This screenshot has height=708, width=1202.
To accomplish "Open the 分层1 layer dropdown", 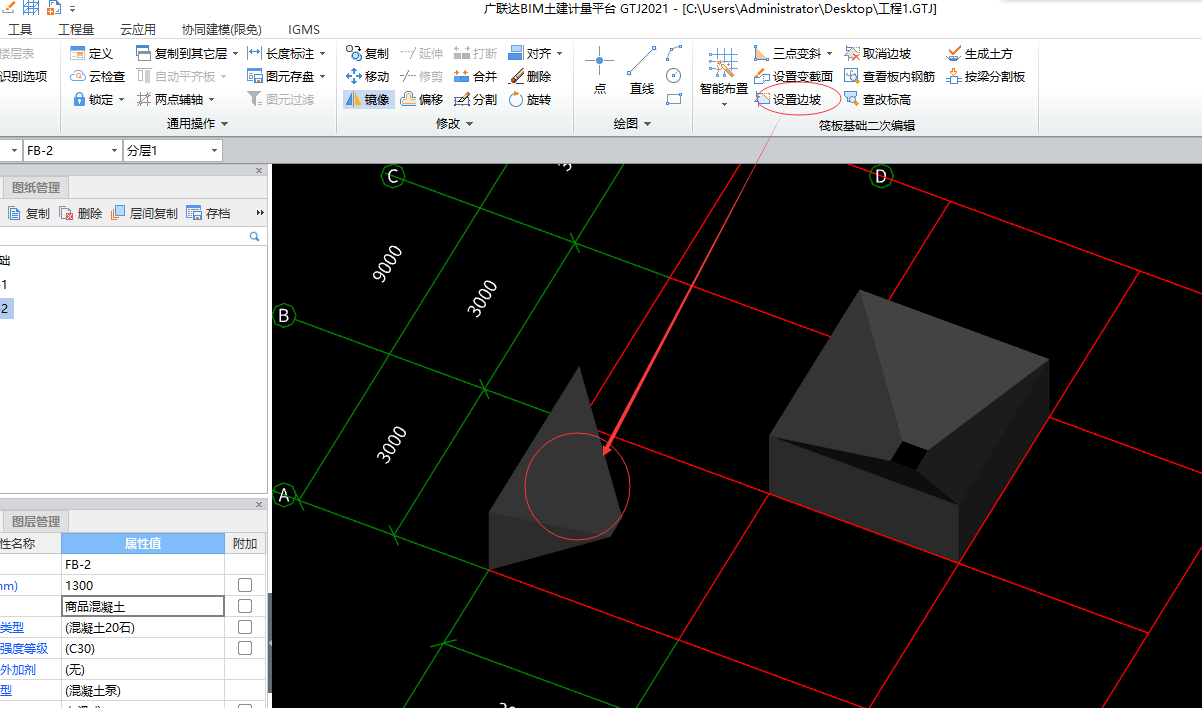I will [x=214, y=150].
